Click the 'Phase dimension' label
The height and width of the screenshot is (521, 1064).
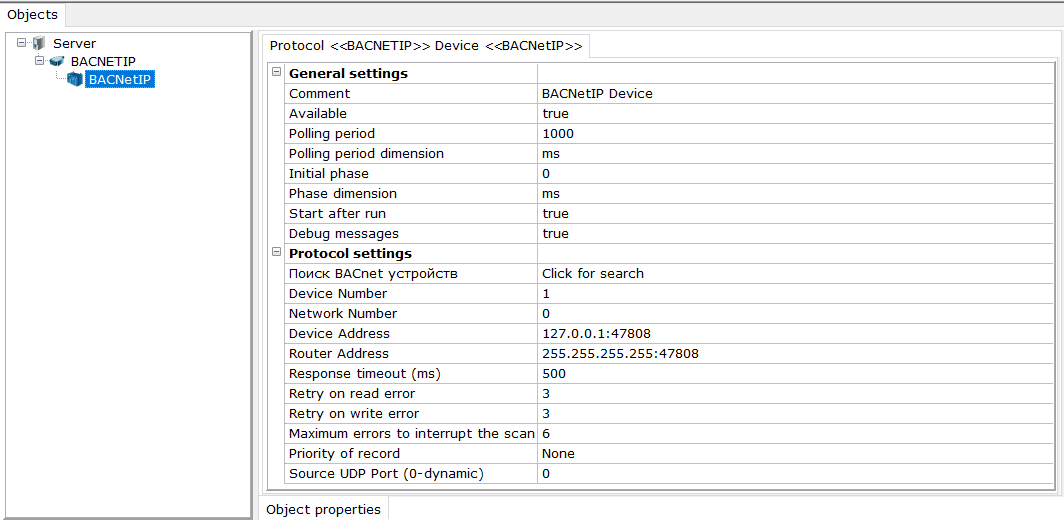click(x=343, y=194)
